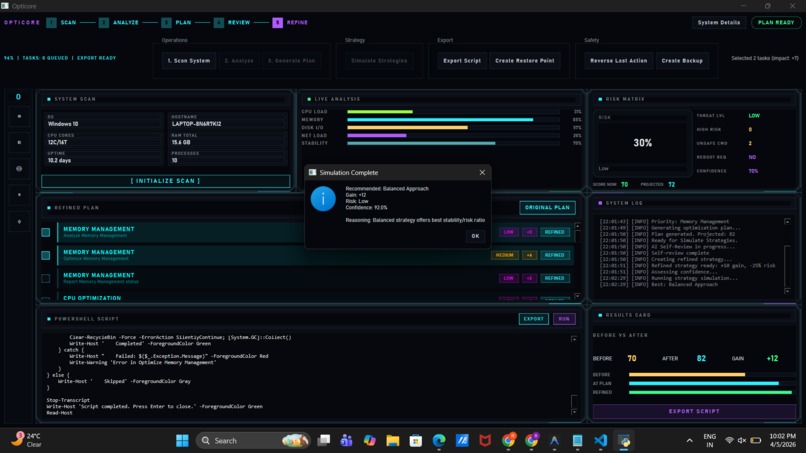
Task: Open Microsoft Store from taskbar
Action: pos(416,441)
